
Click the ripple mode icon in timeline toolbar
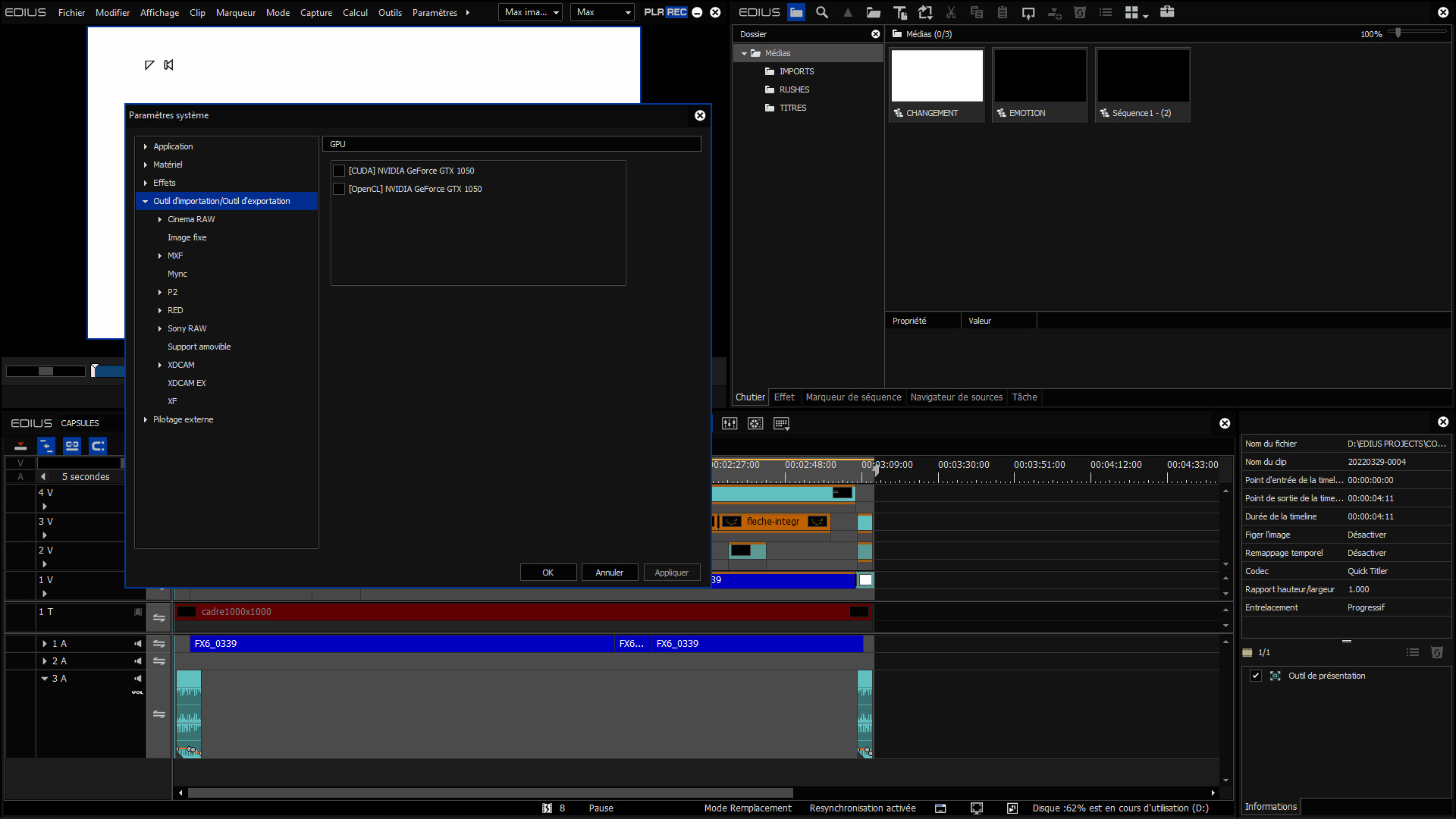pyautogui.click(x=46, y=446)
